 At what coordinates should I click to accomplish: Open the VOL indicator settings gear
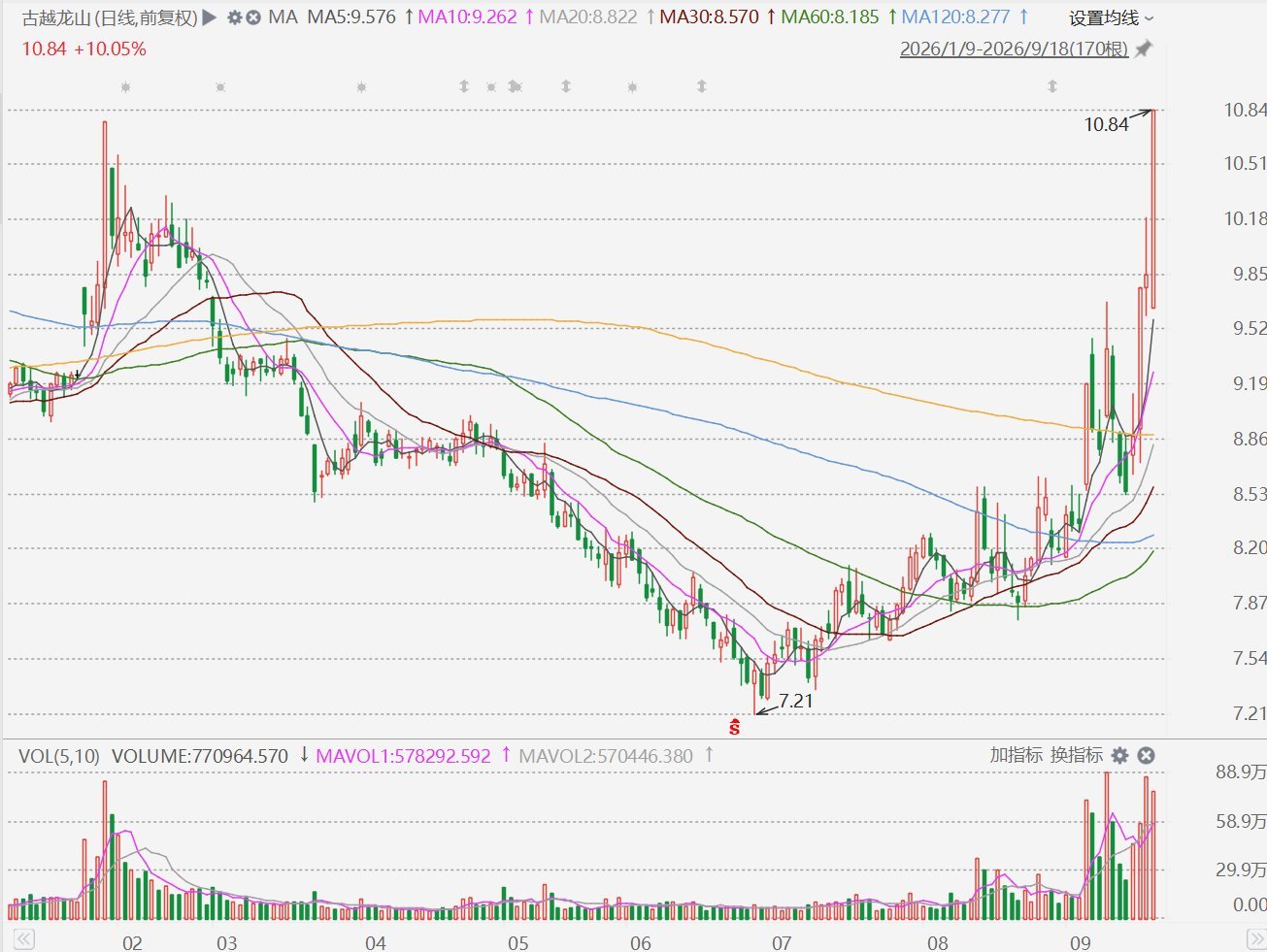(x=1120, y=755)
